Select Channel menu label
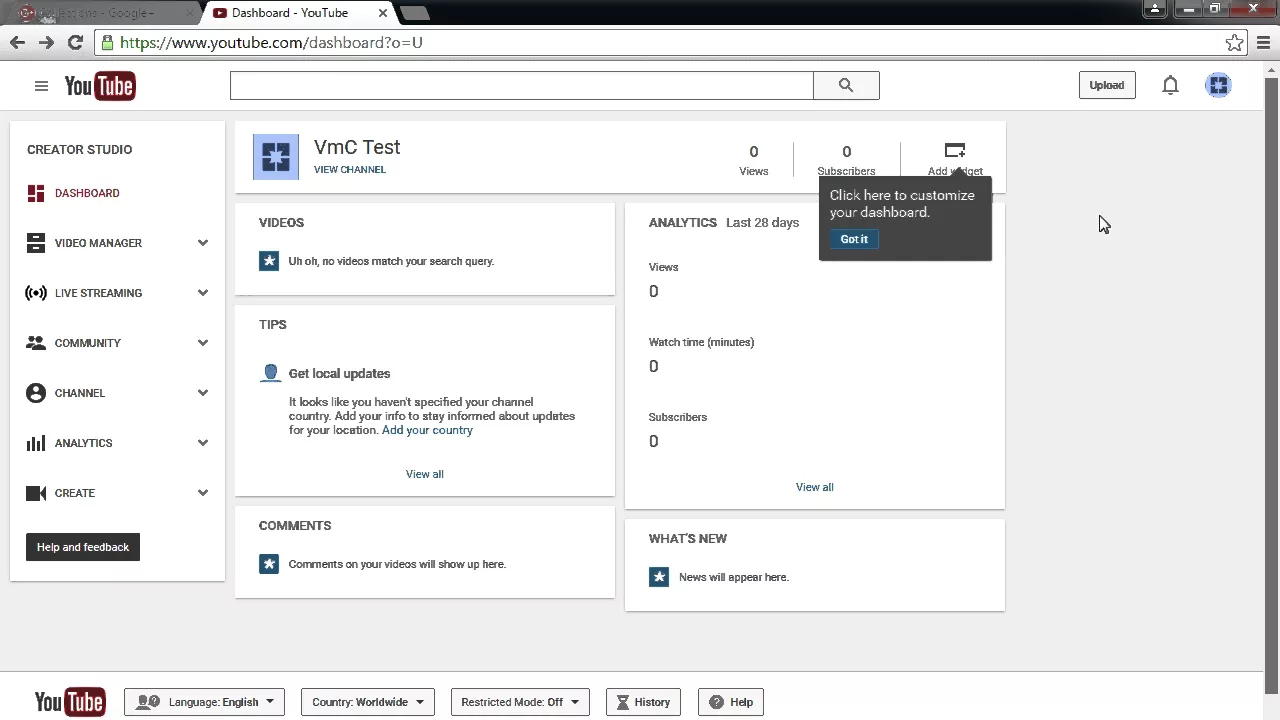The image size is (1280, 720). click(80, 393)
